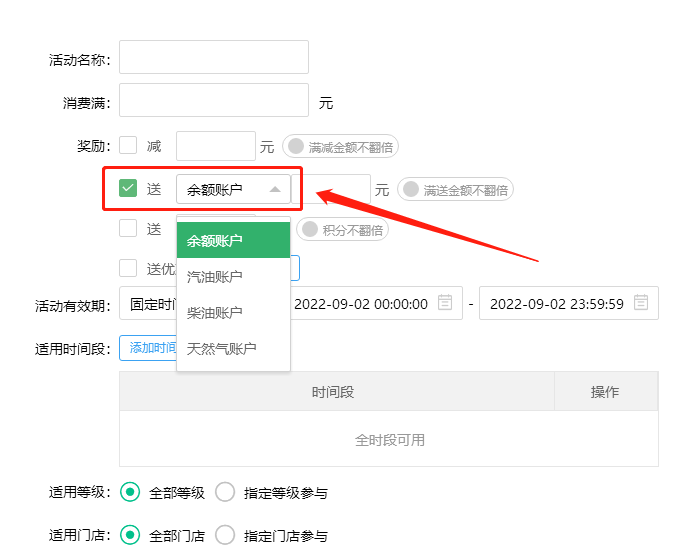699x554 pixels.
Task: Click the 消费满 amount input field
Action: click(x=213, y=100)
